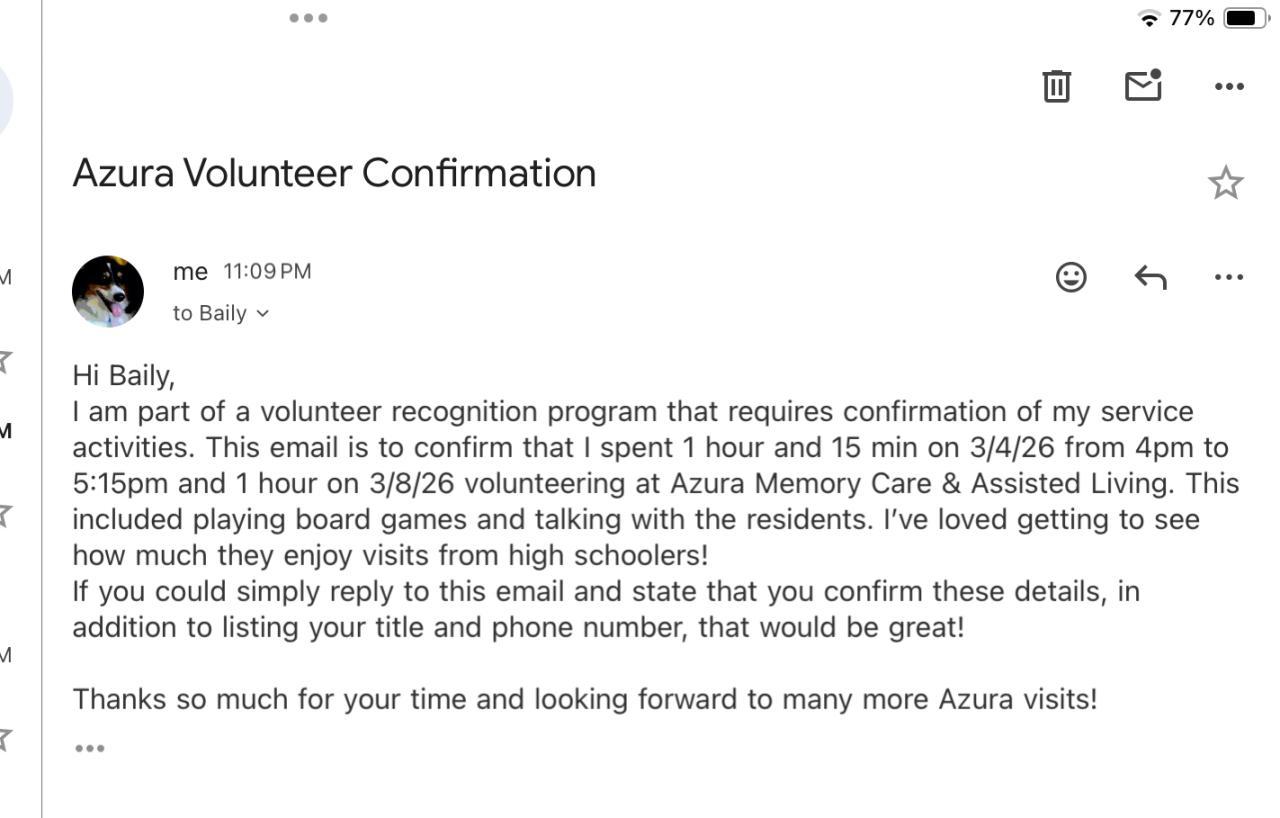Open the iPad multitasking dots at top
The width and height of the screenshot is (1280, 818).
pyautogui.click(x=308, y=18)
